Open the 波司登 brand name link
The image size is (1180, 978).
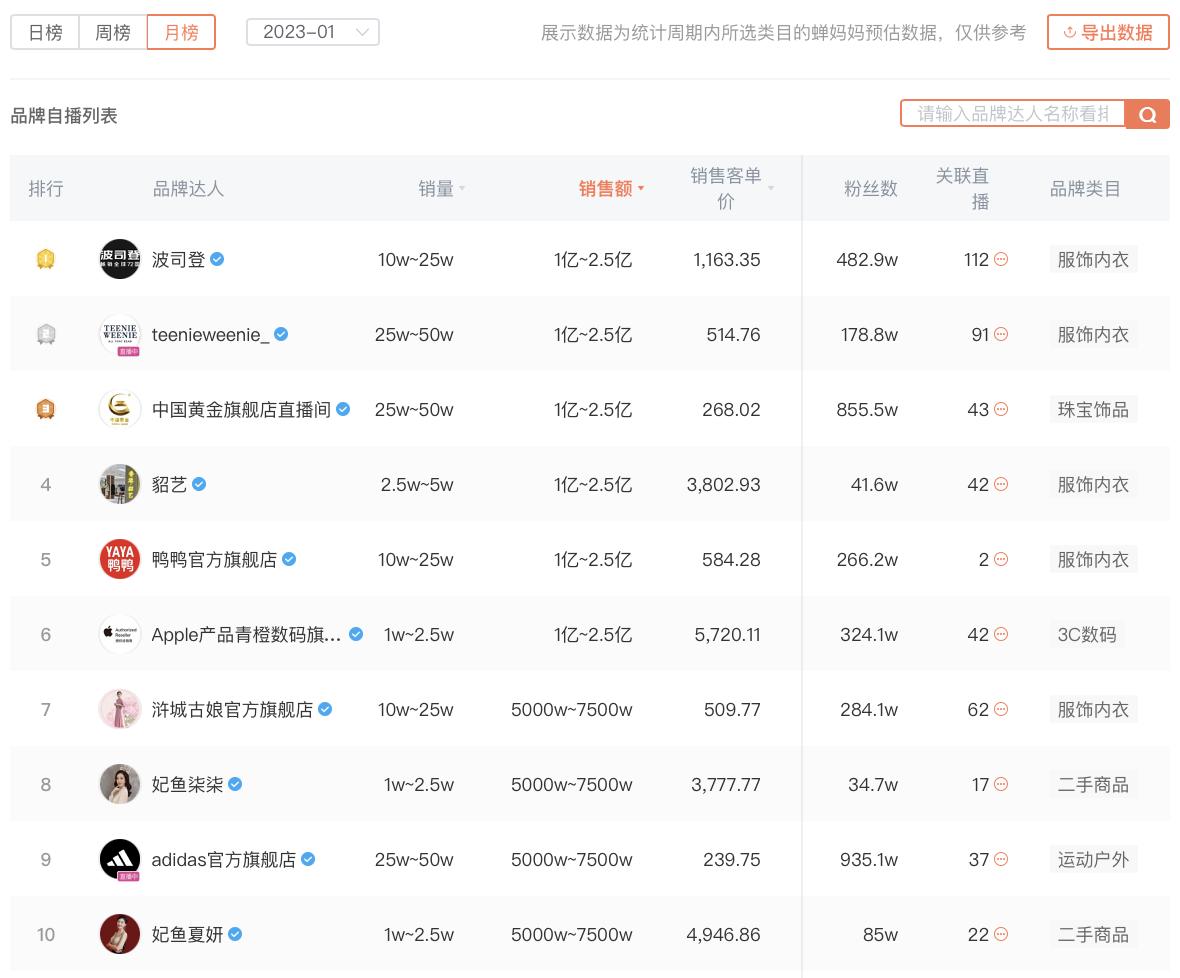(178, 260)
